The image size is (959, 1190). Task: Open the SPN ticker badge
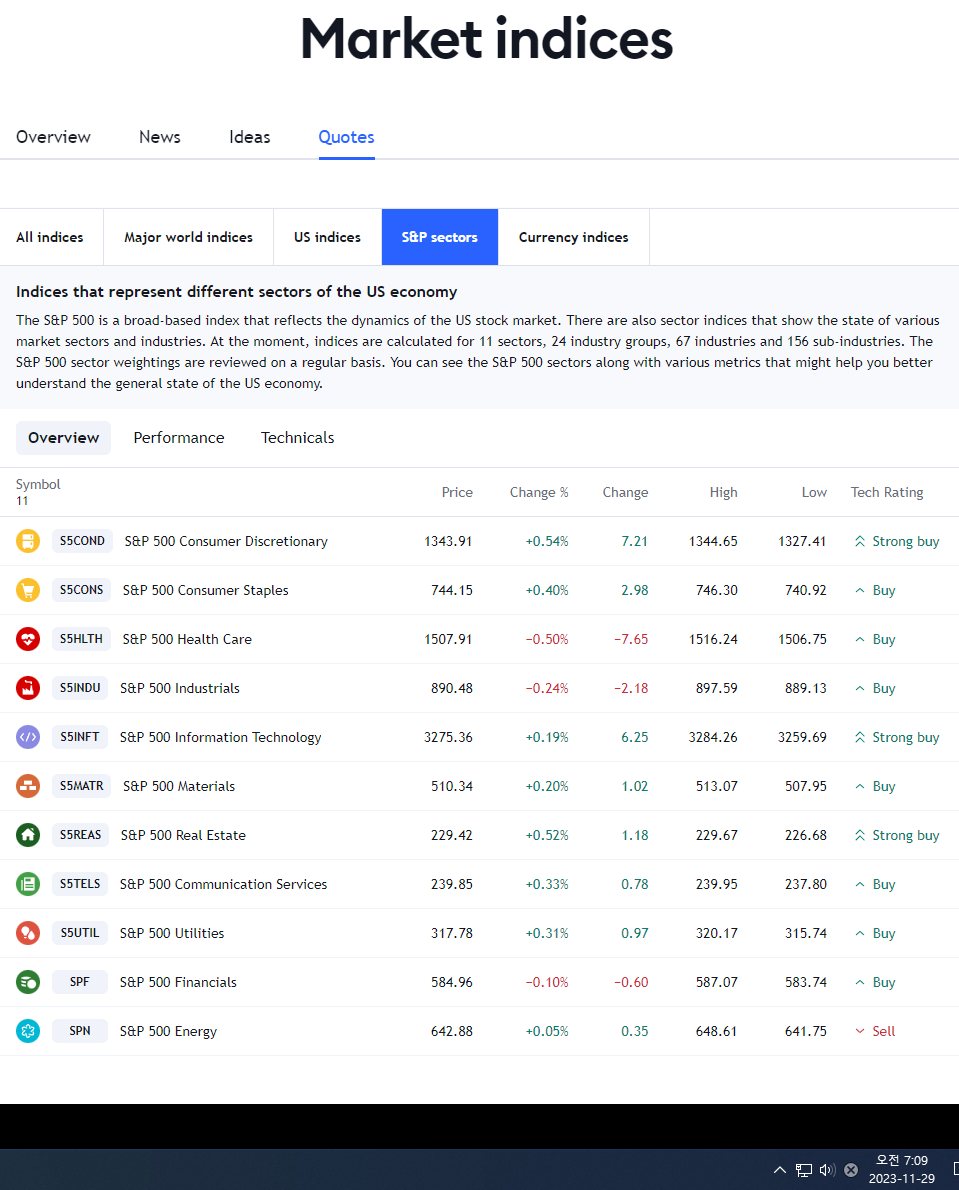point(80,1031)
